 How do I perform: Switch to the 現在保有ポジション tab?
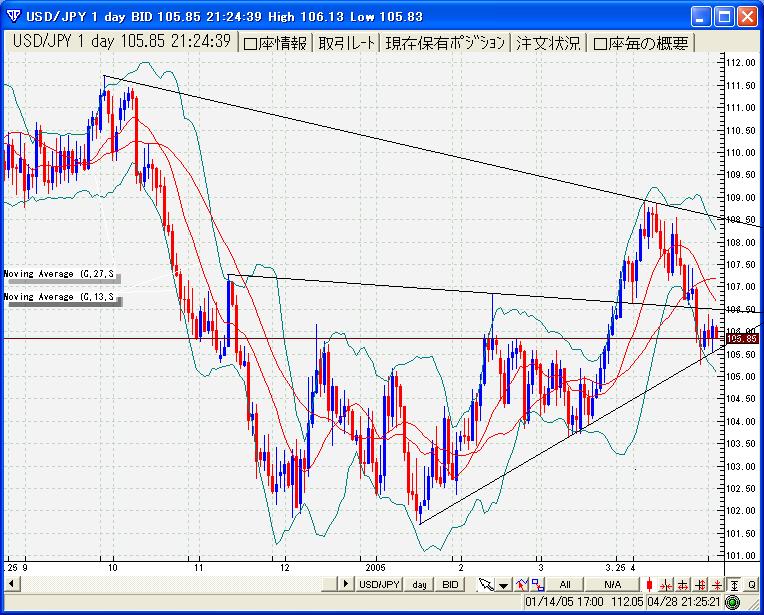445,43
